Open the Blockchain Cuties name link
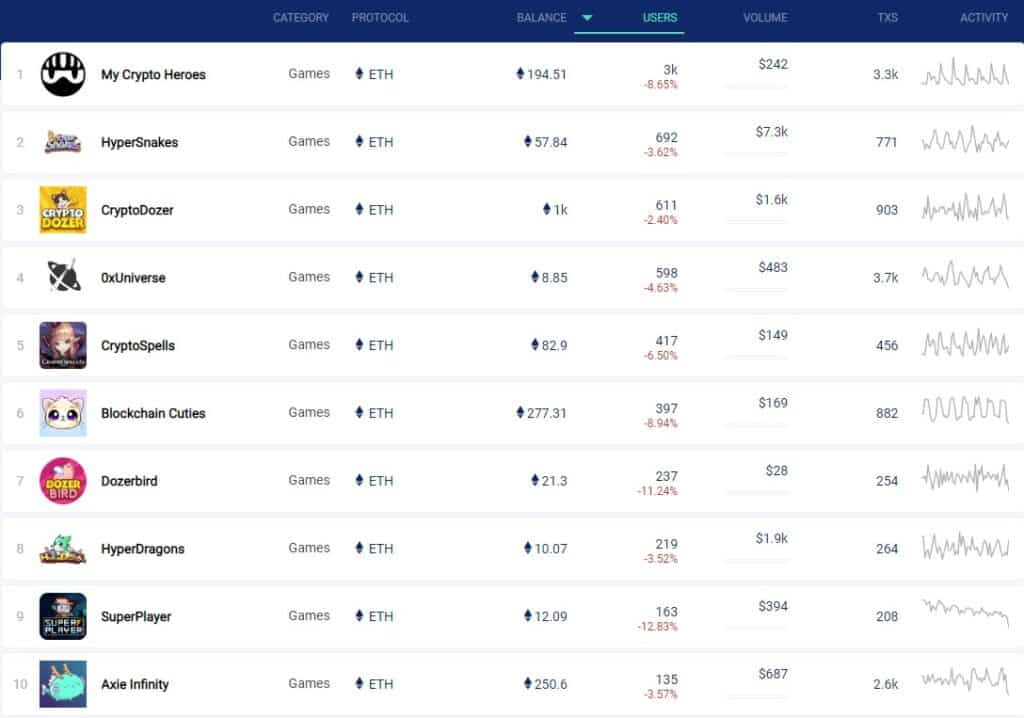 [x=153, y=413]
